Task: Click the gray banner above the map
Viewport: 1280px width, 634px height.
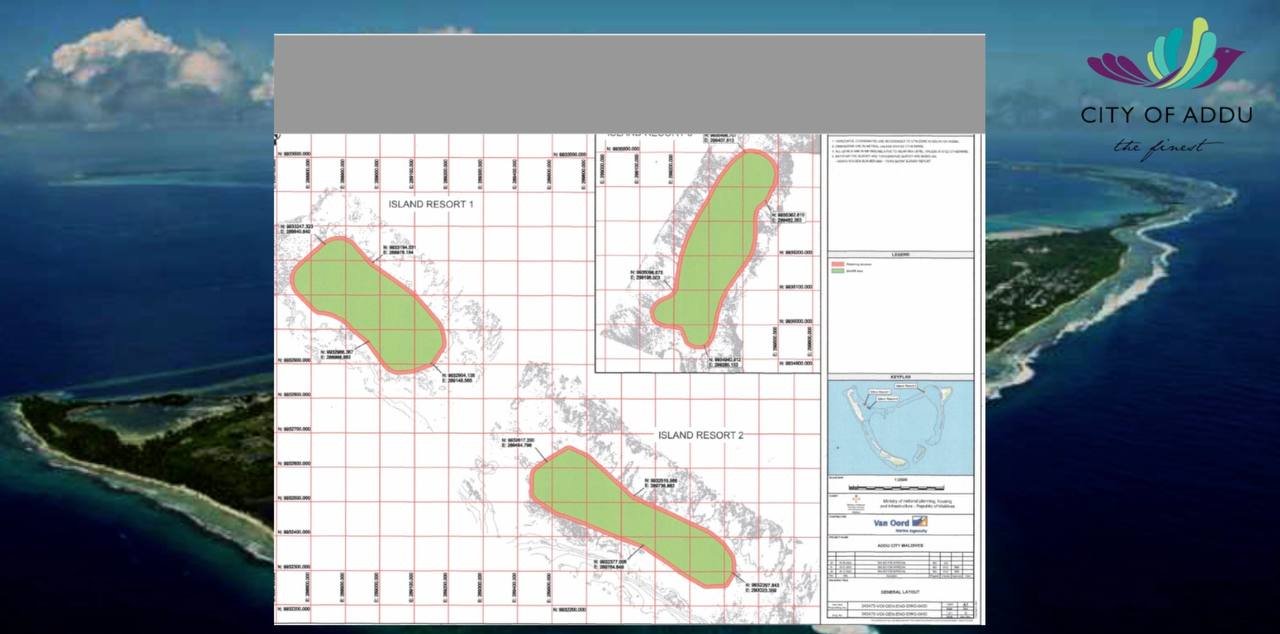Action: click(x=629, y=85)
